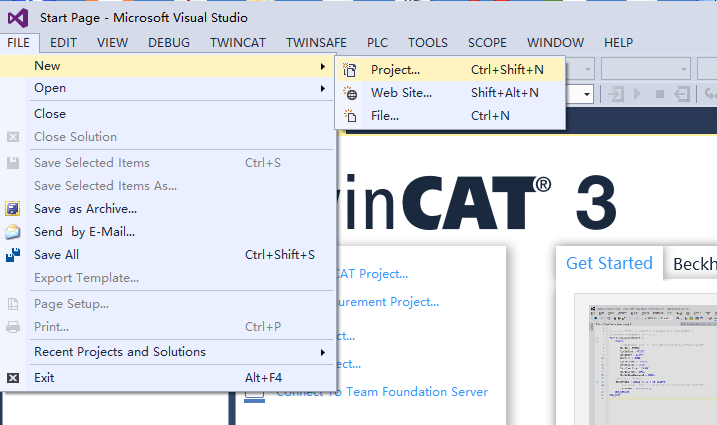Open the TWINCAT menu
Screen dimensions: 717x425
pyautogui.click(x=238, y=43)
